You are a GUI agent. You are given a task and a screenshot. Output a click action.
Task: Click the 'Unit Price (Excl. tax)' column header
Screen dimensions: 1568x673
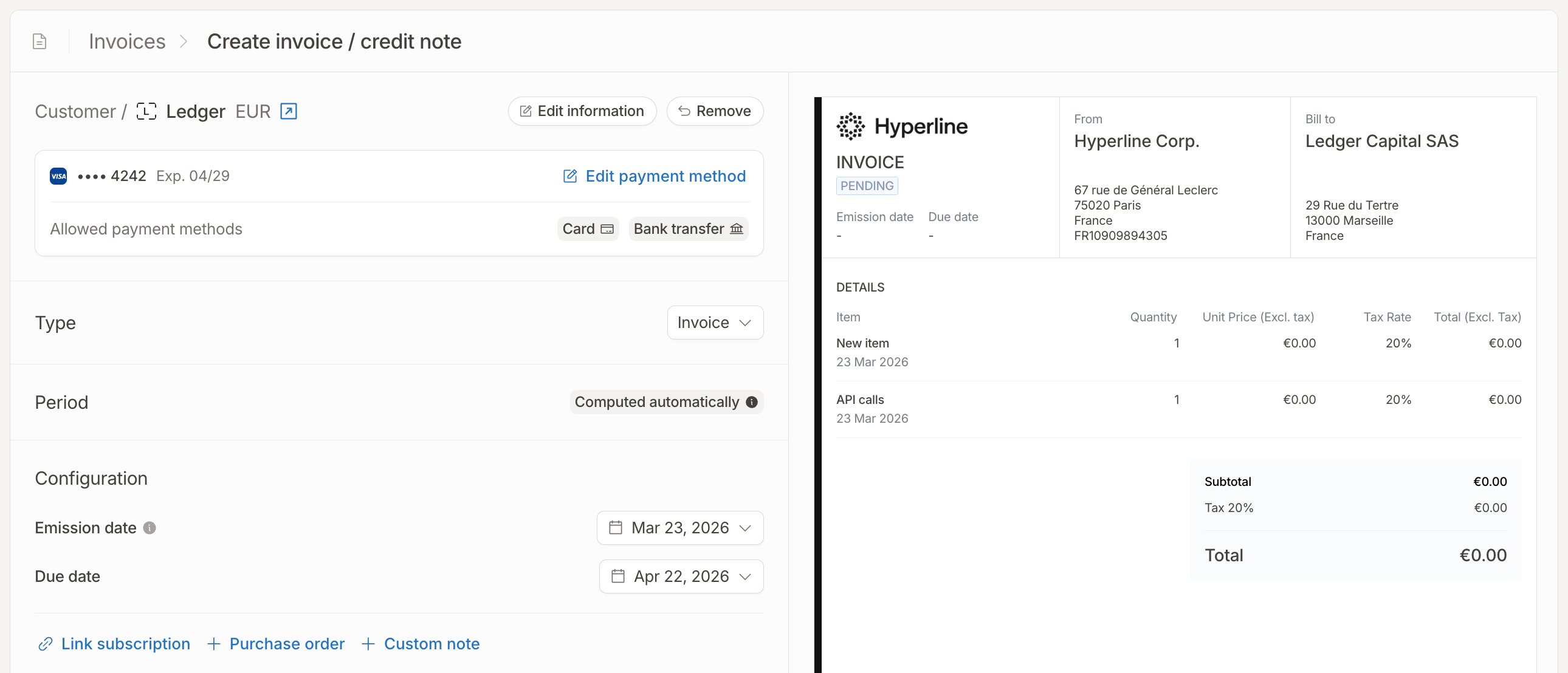tap(1258, 317)
